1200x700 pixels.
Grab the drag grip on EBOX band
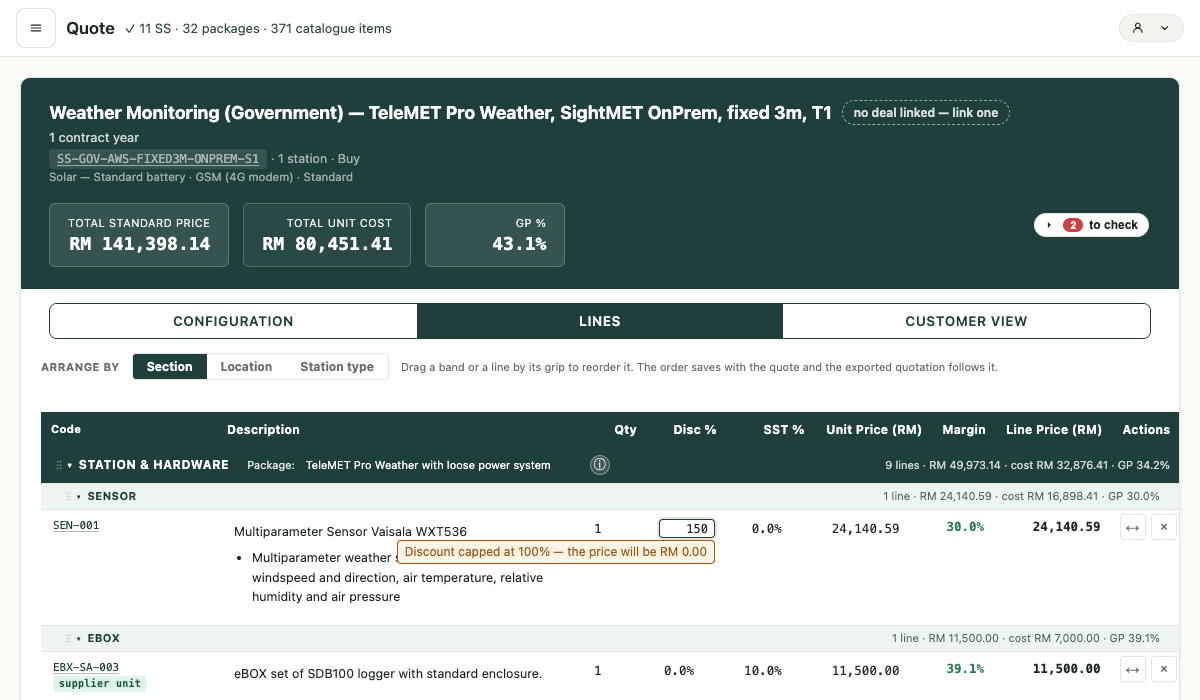click(x=69, y=638)
